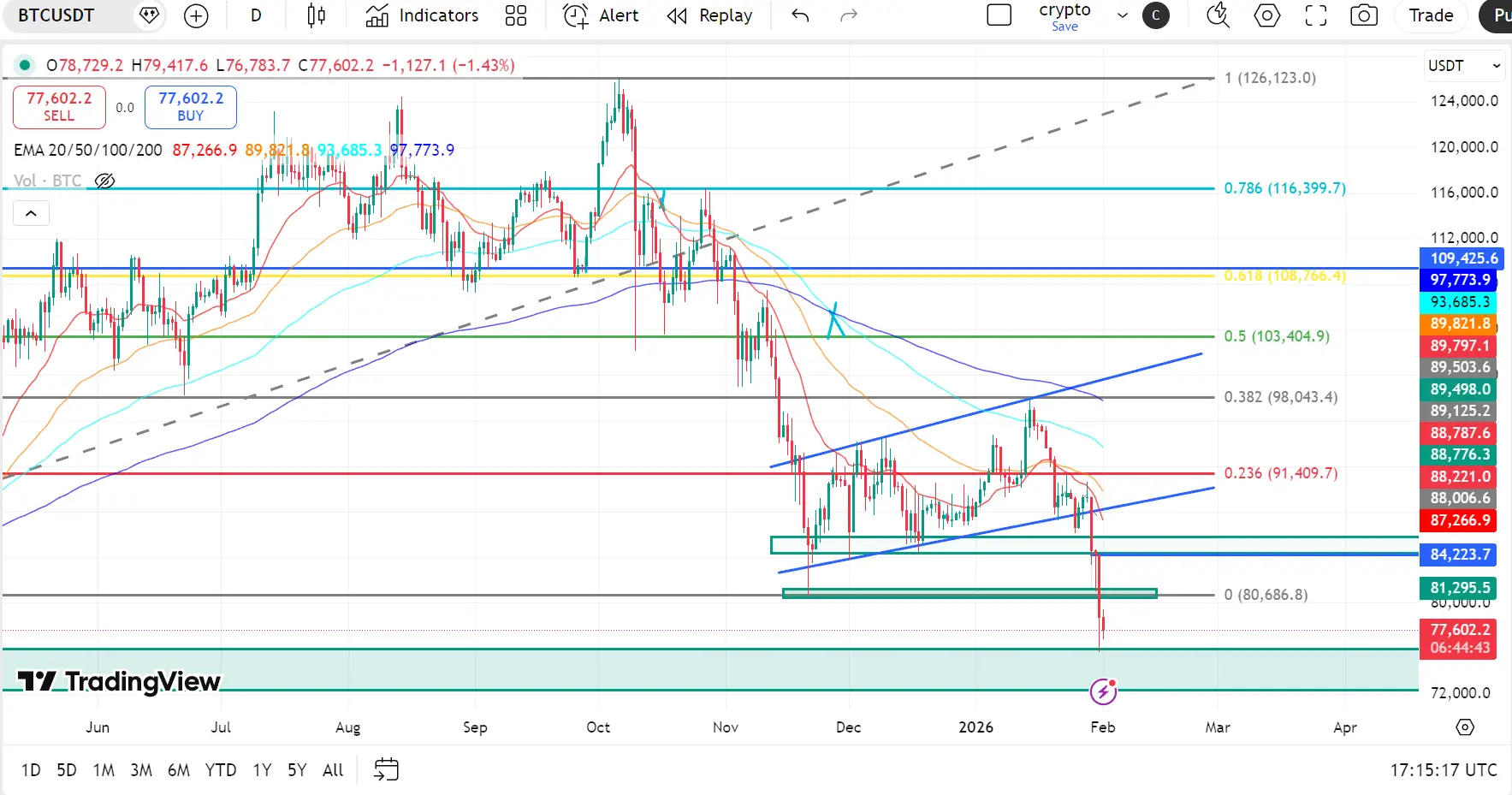1512x795 pixels.
Task: Click the 87,266.9 EMA 20 legend value
Action: 205,150
